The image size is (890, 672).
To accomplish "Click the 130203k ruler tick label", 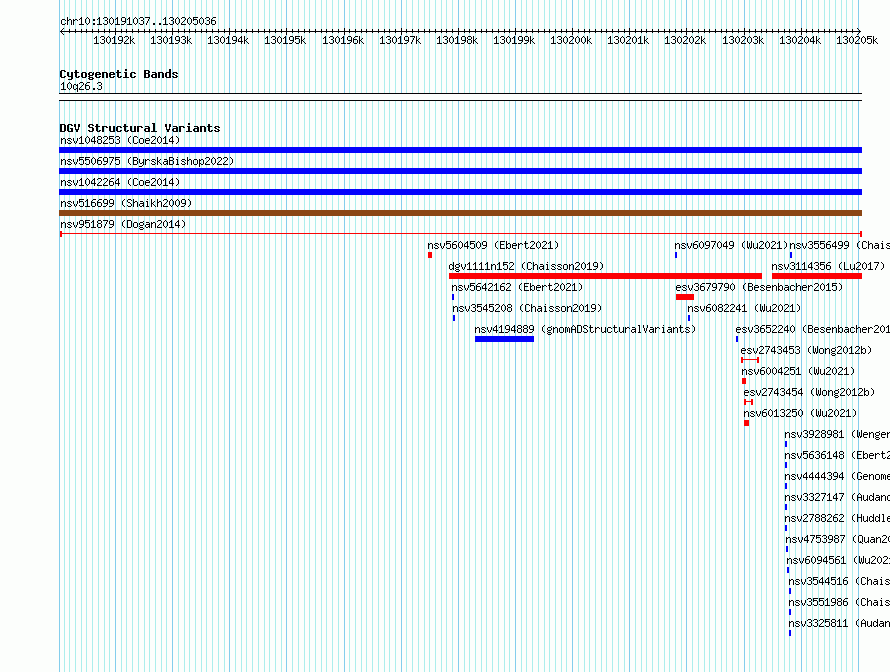I will pos(743,40).
